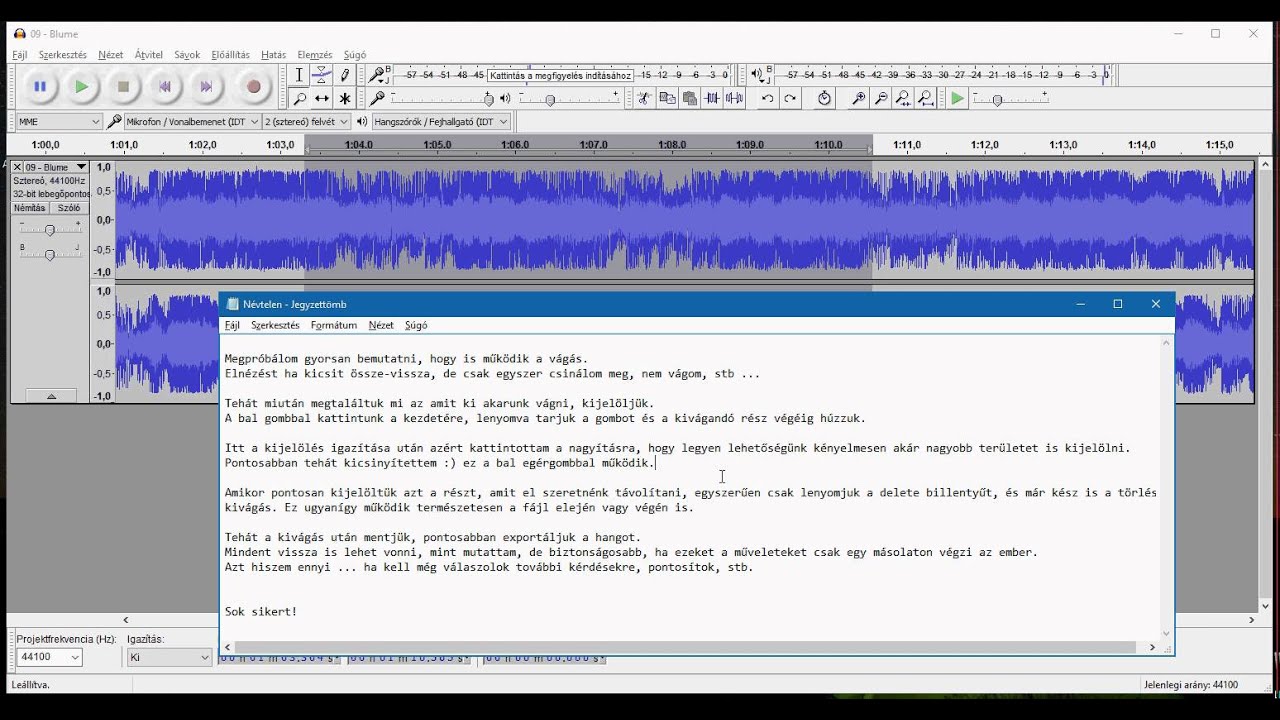1280x720 pixels.
Task: Click Notepad vertical scrollbar down arrow
Action: tap(1166, 633)
